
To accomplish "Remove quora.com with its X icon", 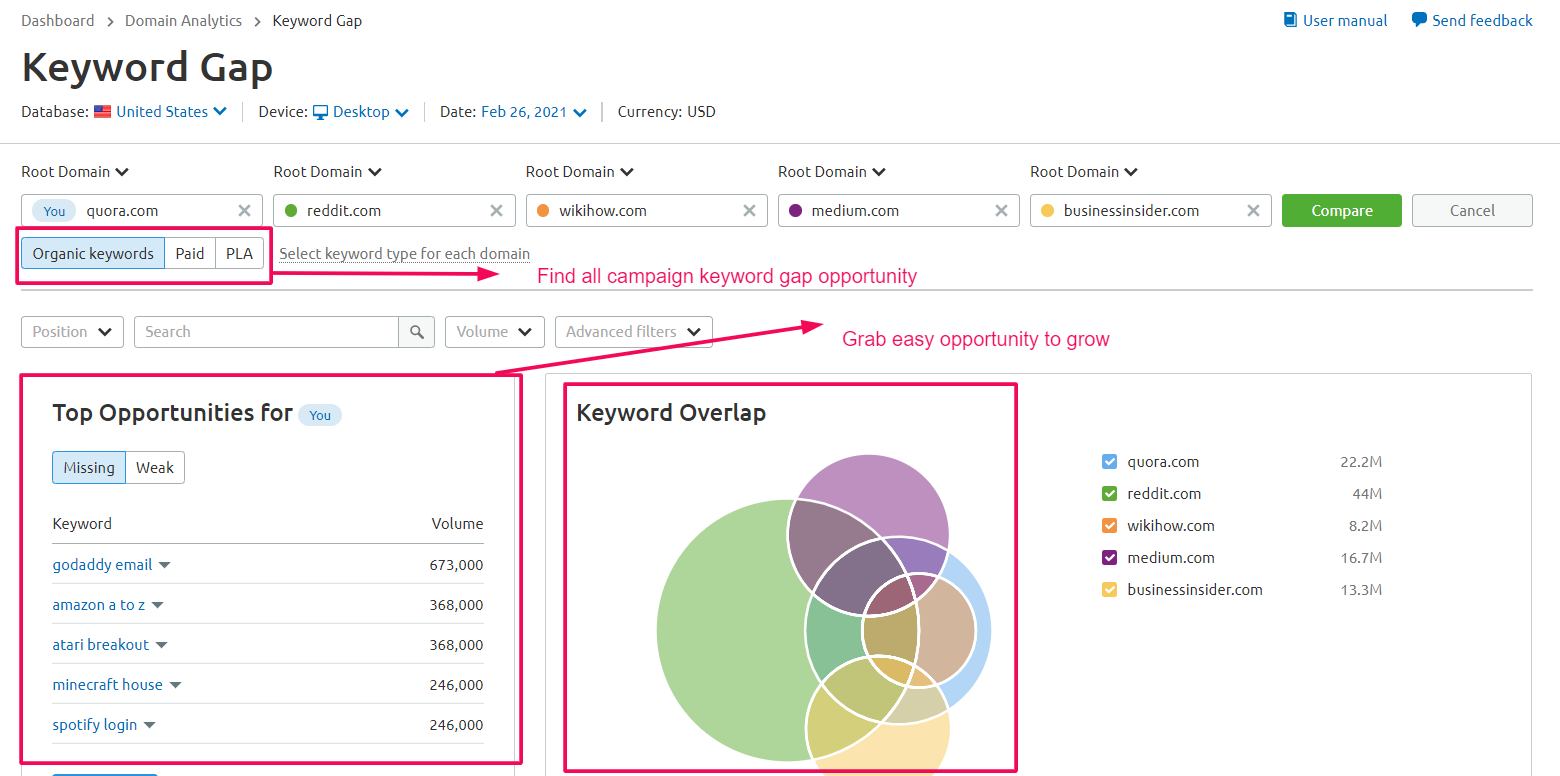I will 244,211.
